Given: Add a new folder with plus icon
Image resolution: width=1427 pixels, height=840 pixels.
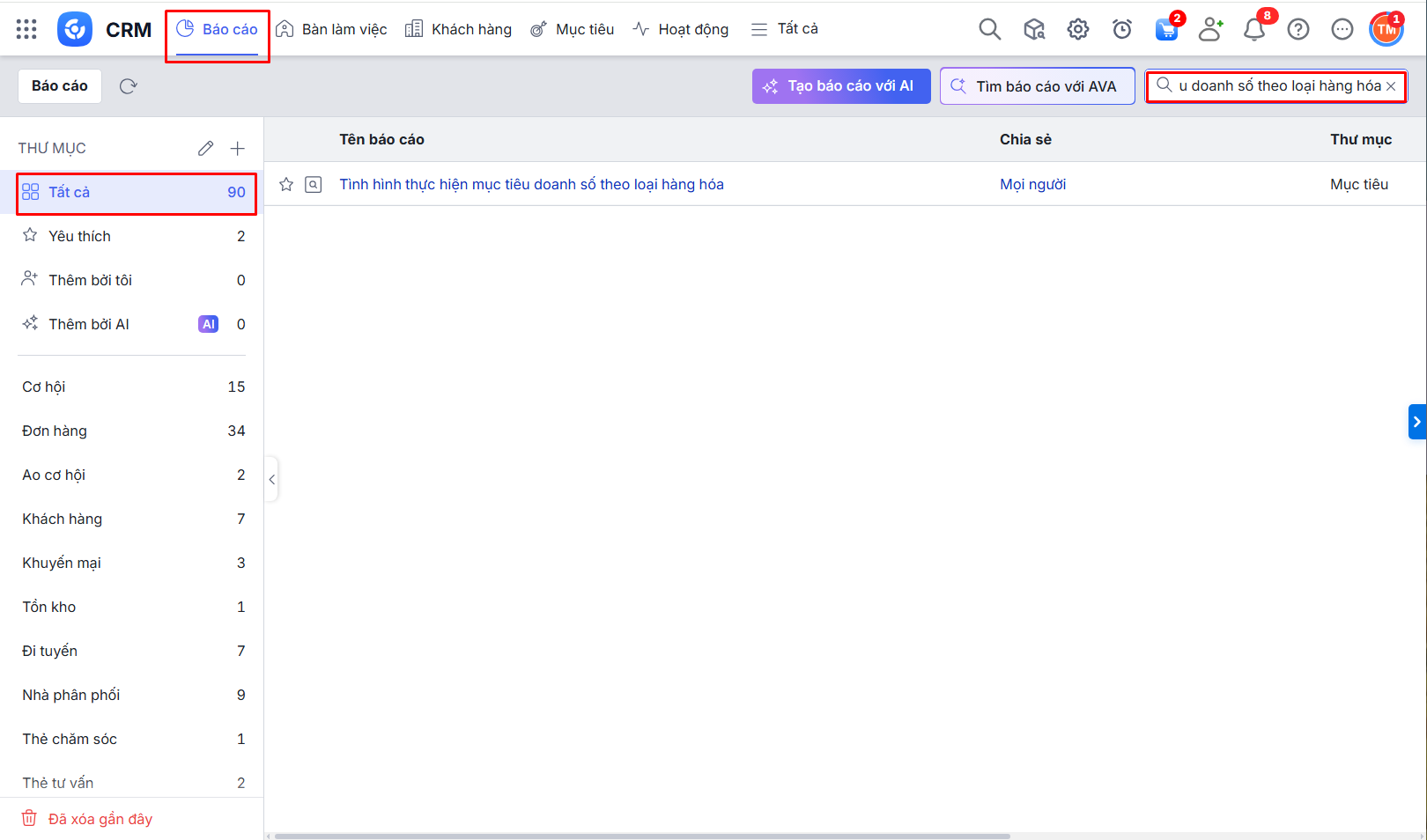Looking at the screenshot, I should pos(237,148).
